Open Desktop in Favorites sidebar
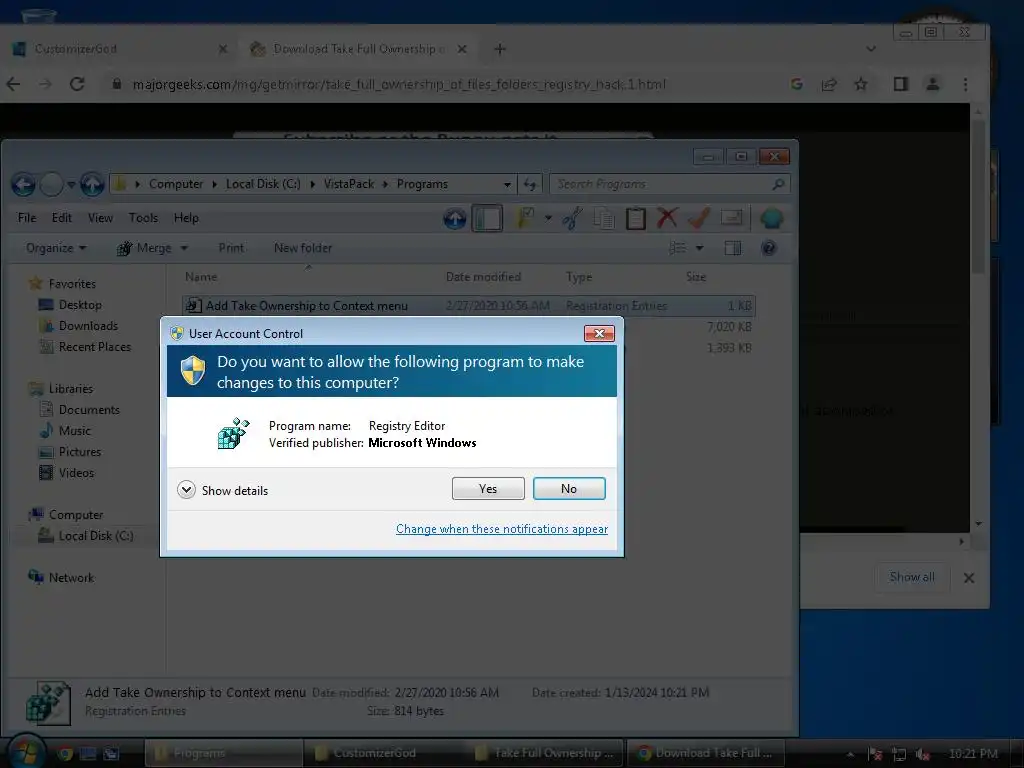 (x=80, y=305)
